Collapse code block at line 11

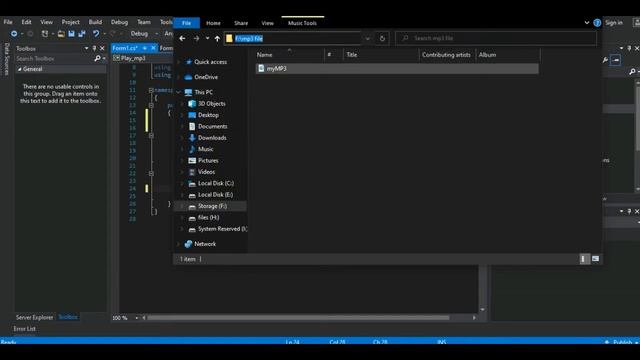tap(151, 90)
